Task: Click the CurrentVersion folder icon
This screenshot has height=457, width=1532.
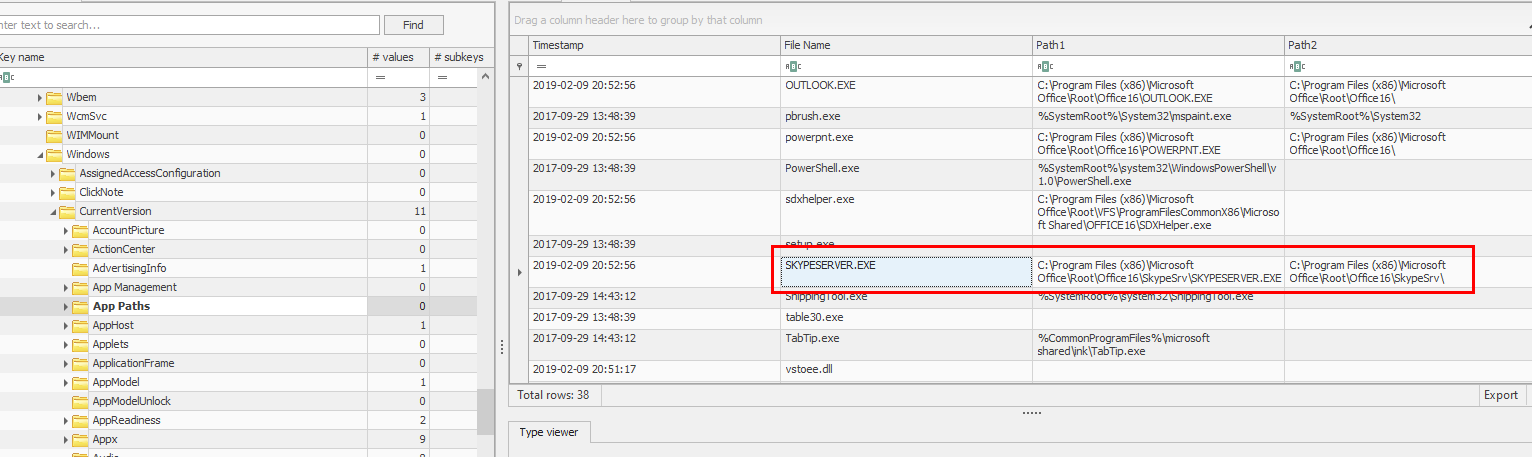Action: click(x=67, y=211)
